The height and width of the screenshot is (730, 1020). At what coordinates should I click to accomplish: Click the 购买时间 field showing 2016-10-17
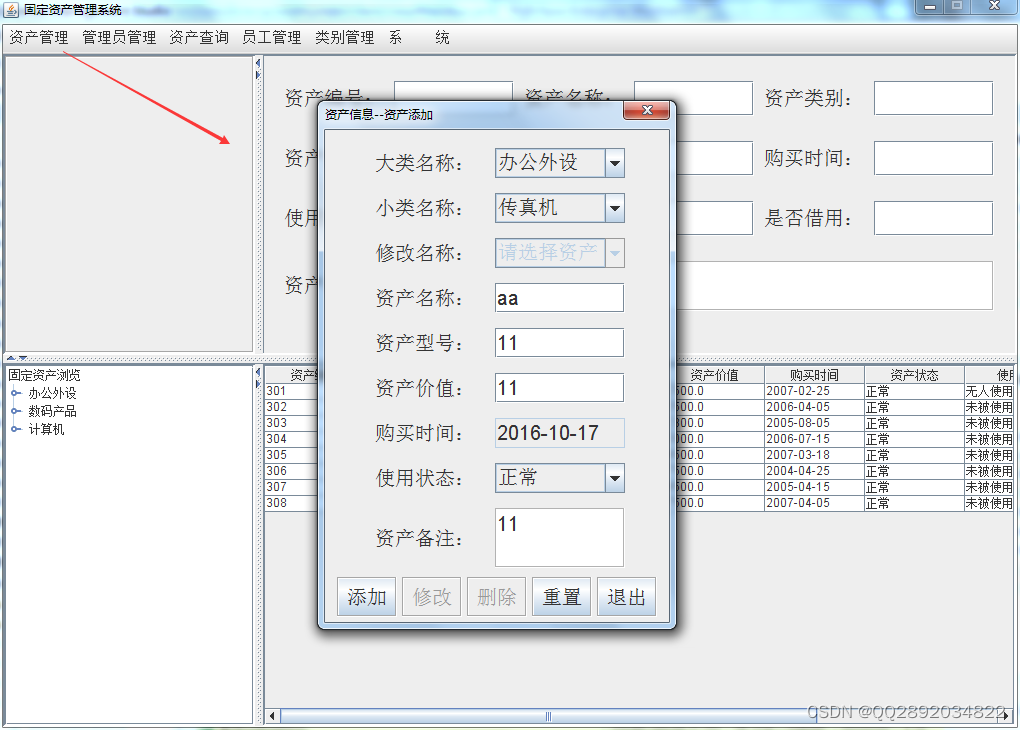point(558,432)
